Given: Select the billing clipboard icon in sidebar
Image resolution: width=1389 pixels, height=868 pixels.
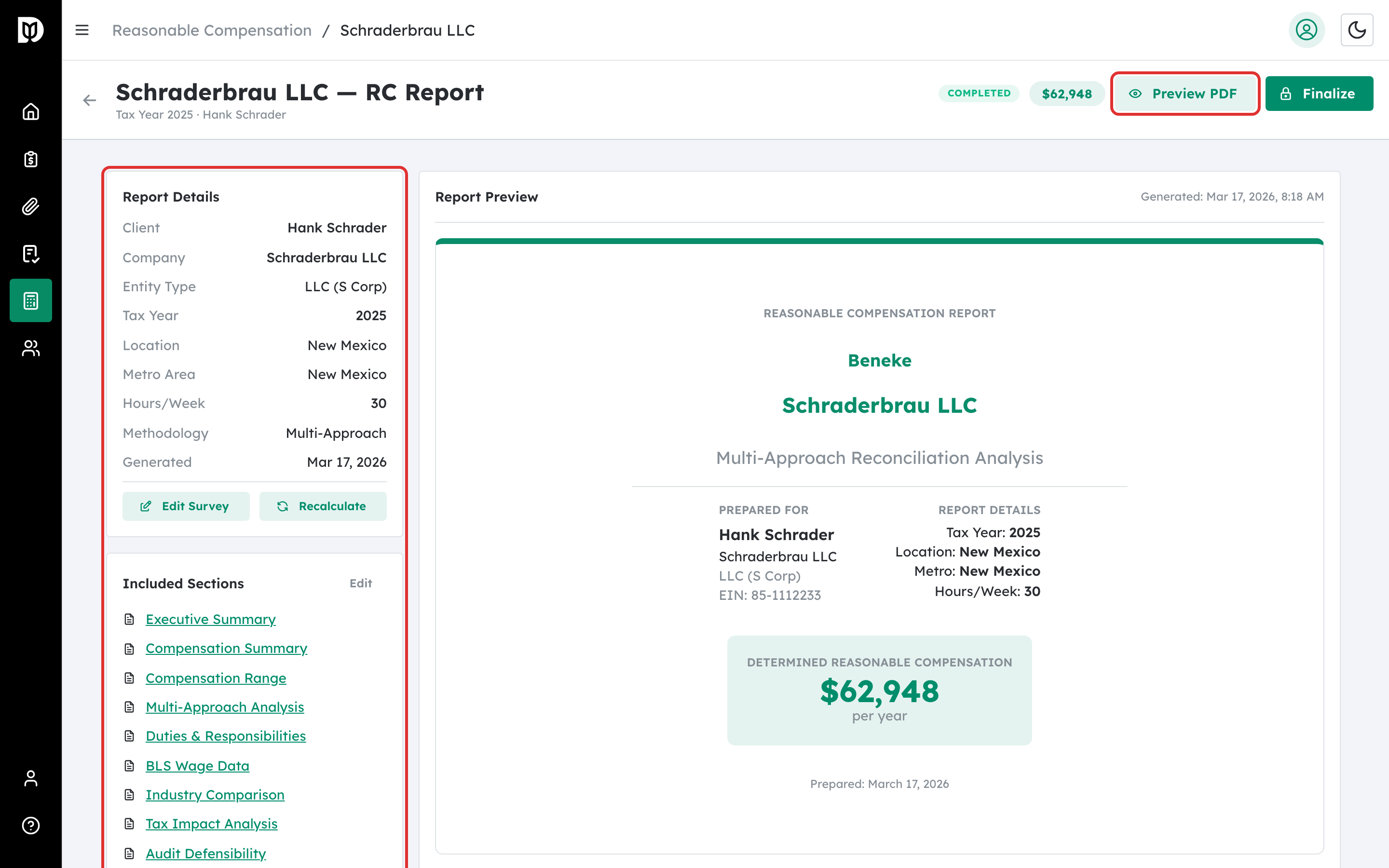Looking at the screenshot, I should point(30,160).
